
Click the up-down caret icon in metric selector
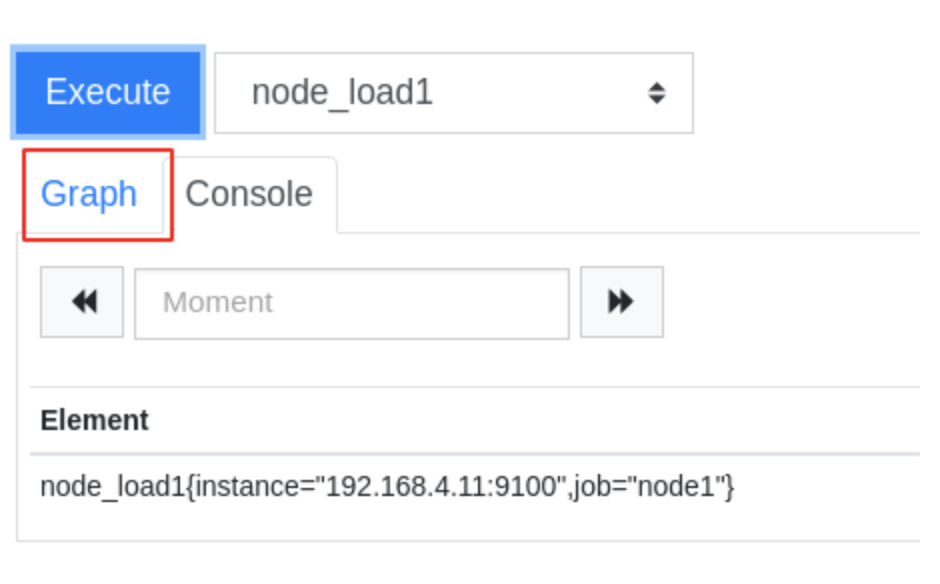[x=656, y=93]
